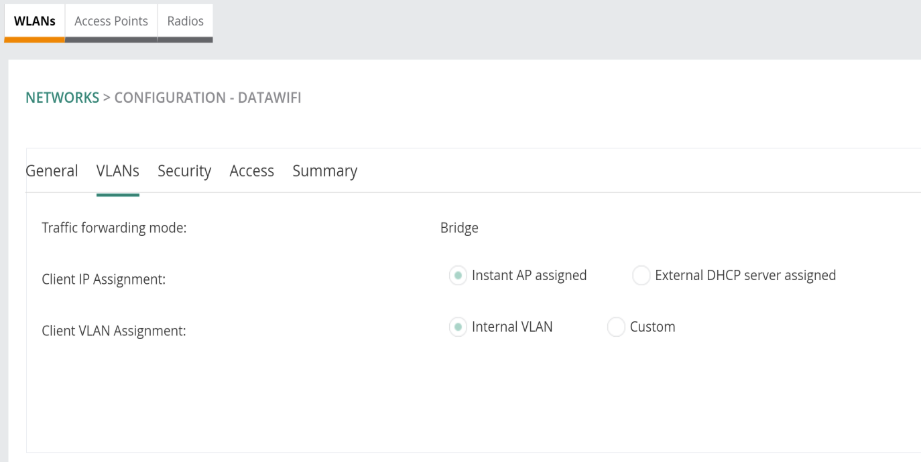This screenshot has width=921, height=462.
Task: Open the Access Points tab
Action: [111, 21]
